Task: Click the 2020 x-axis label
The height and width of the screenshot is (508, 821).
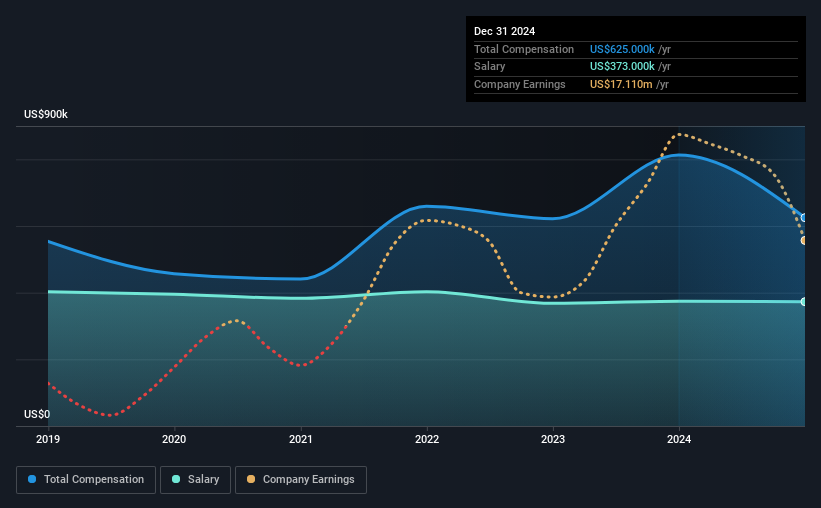Action: (x=174, y=439)
